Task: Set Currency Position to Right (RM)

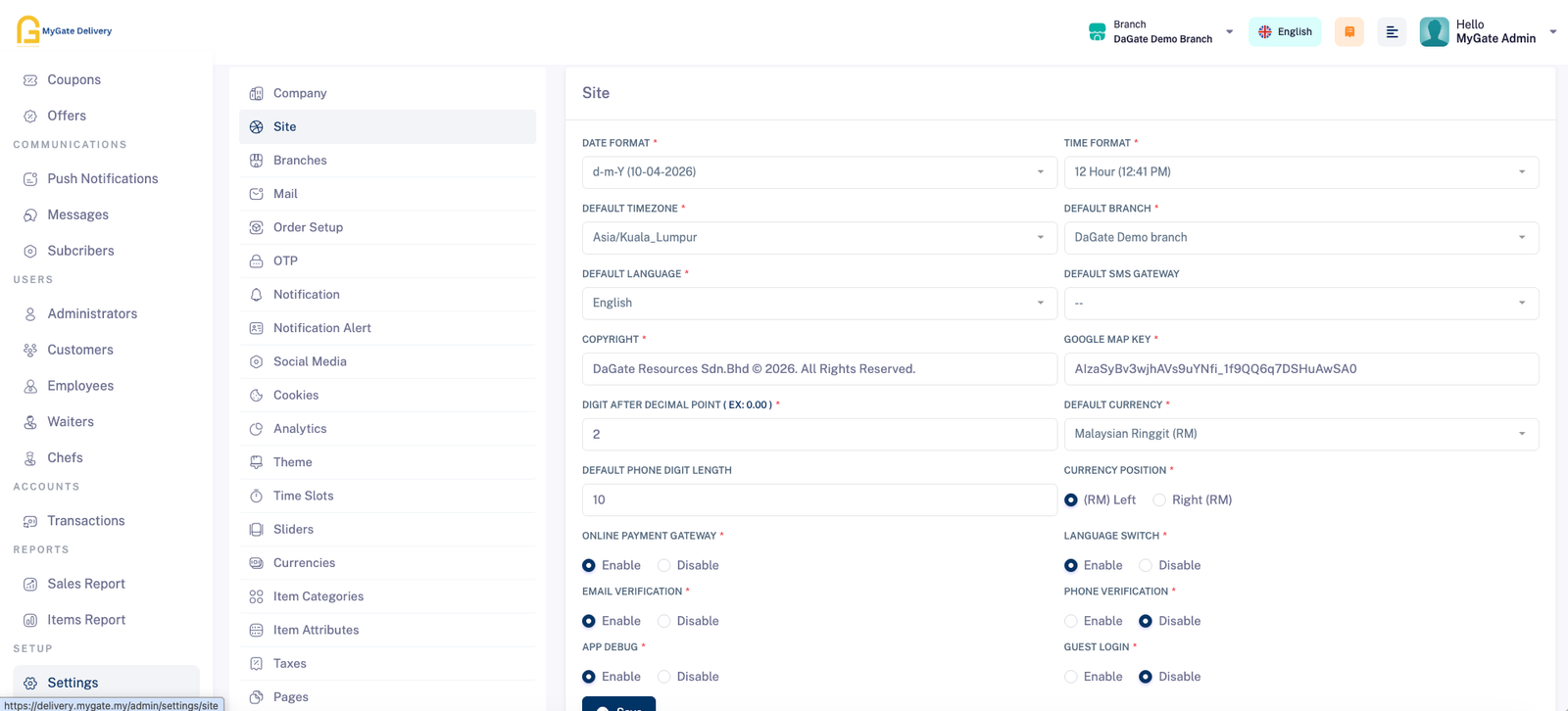Action: [1159, 500]
